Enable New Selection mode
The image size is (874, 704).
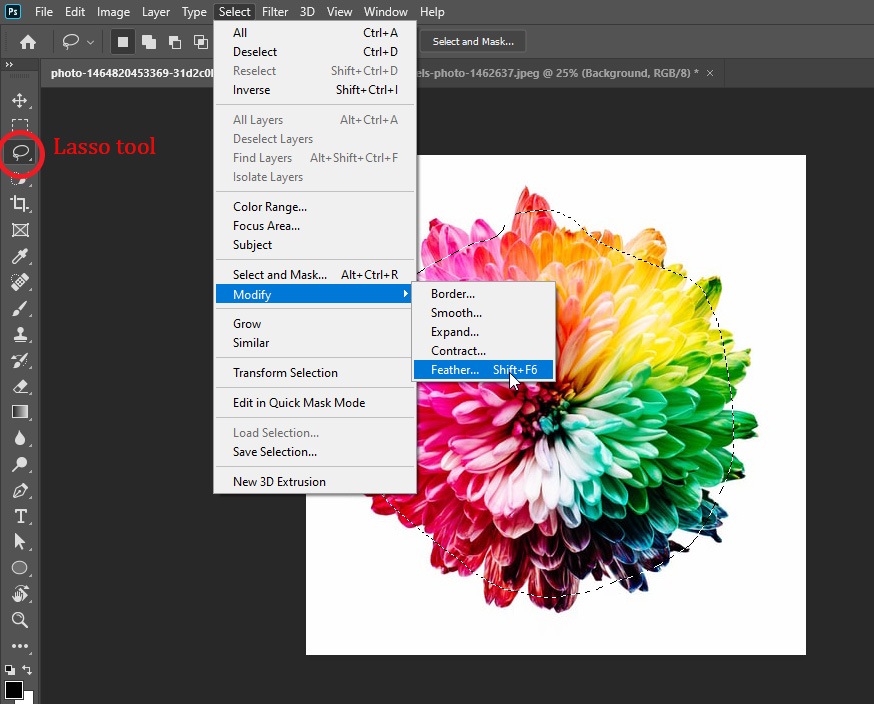[123, 42]
